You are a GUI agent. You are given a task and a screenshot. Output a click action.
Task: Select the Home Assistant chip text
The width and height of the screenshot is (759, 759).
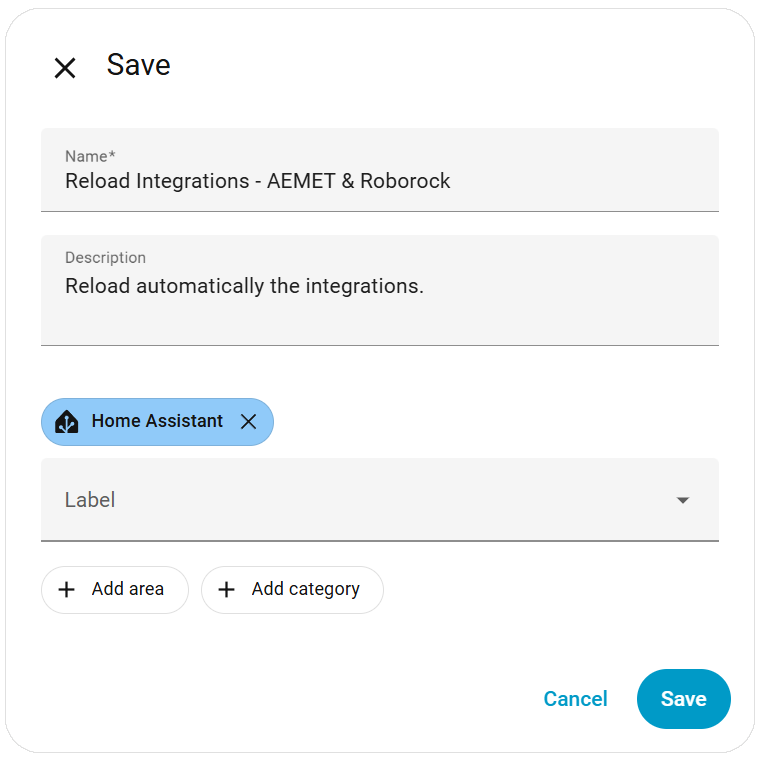157,422
